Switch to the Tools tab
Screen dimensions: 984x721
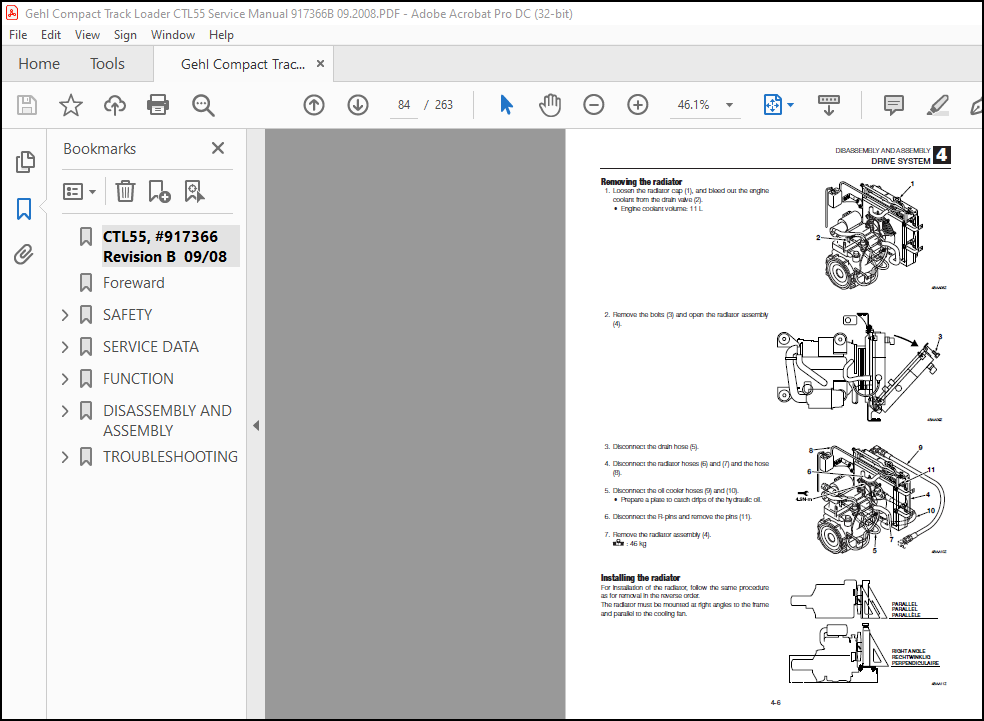click(107, 63)
